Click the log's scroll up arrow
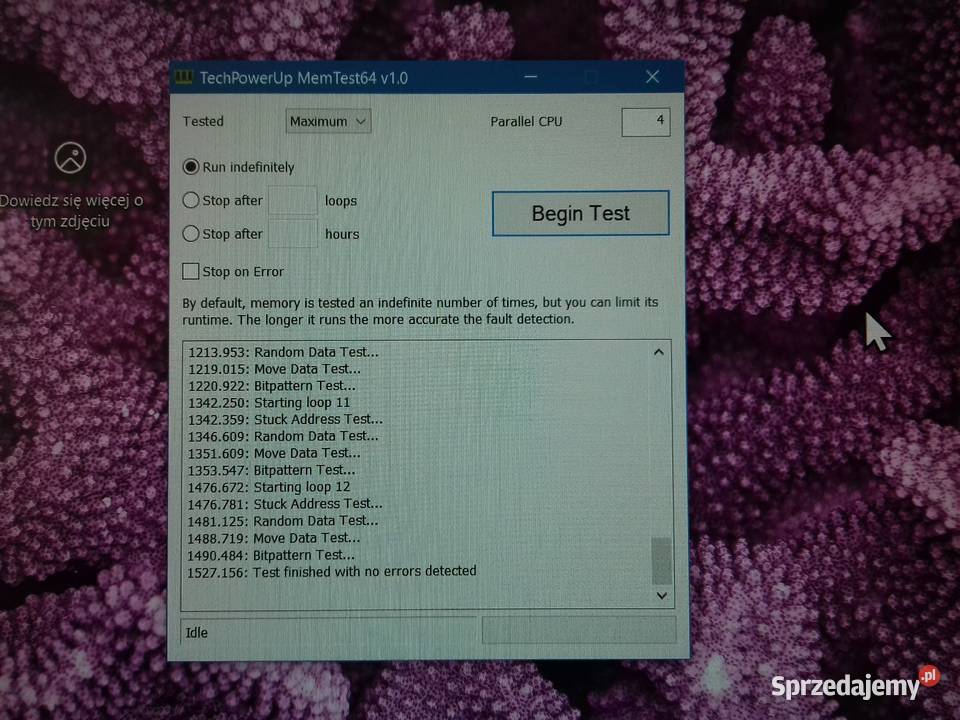The height and width of the screenshot is (720, 960). coord(659,352)
